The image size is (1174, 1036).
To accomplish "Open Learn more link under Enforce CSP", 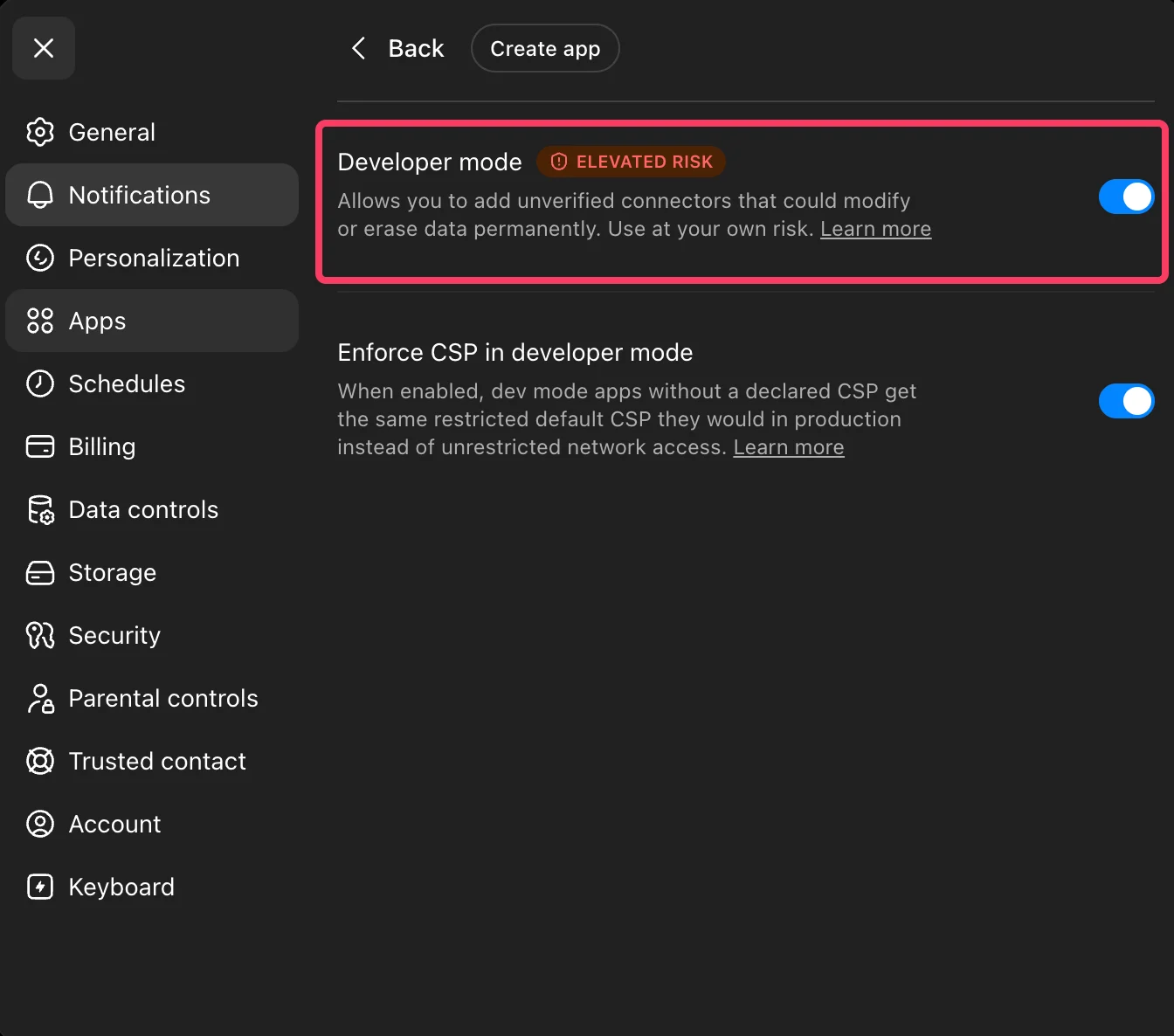I will point(789,447).
